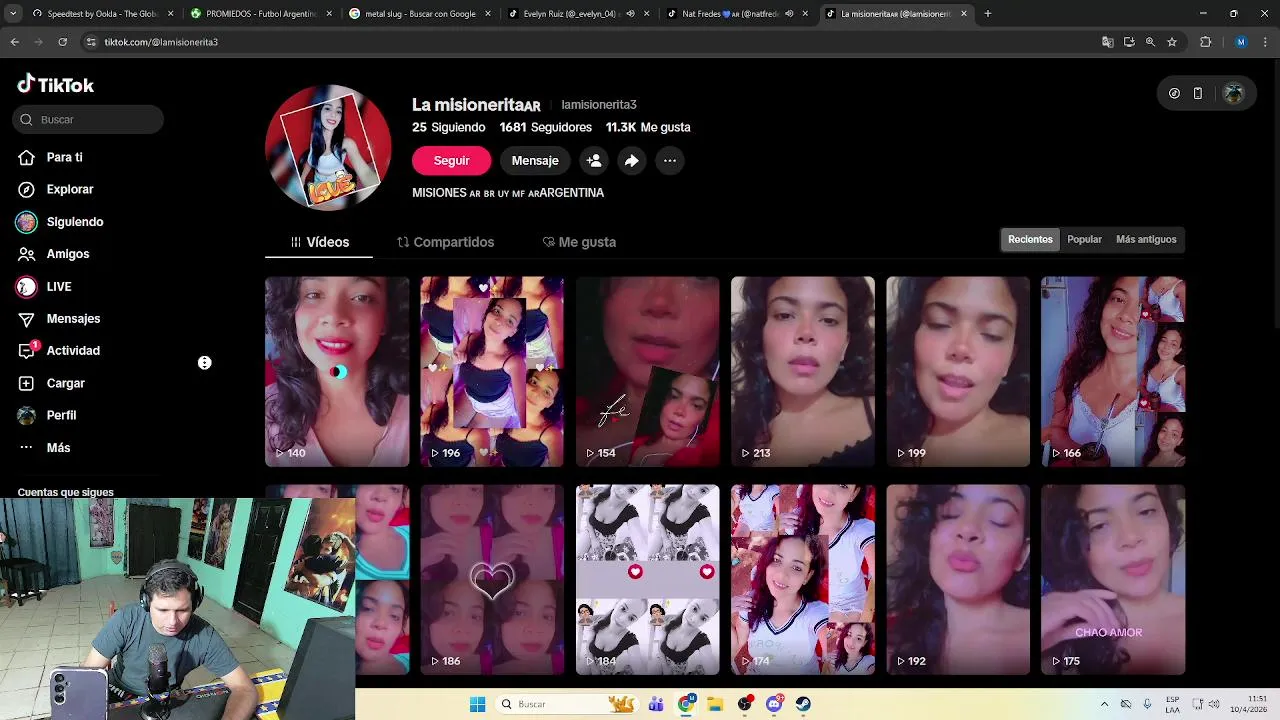Click the install-app icon in address bar
Viewport: 1280px width, 720px height.
pos(1129,42)
